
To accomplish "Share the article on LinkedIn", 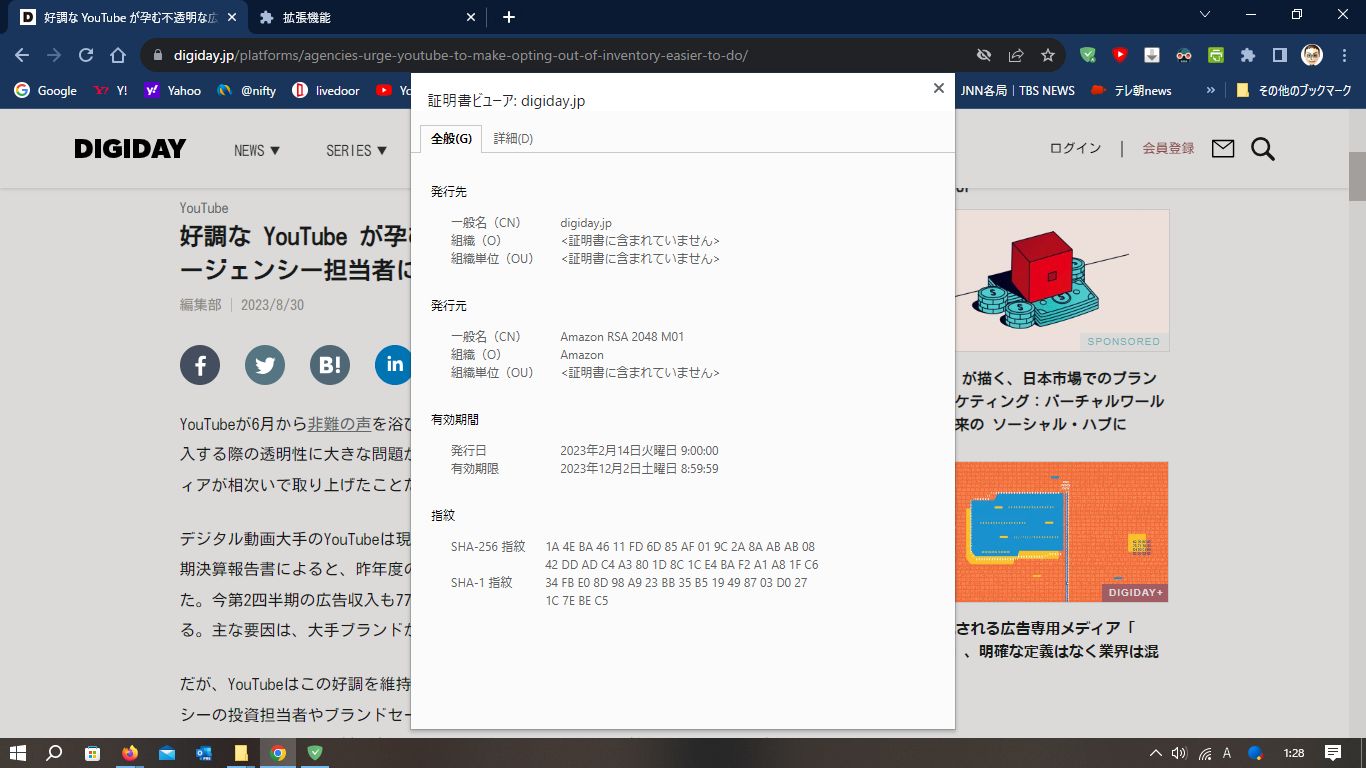I will click(393, 365).
